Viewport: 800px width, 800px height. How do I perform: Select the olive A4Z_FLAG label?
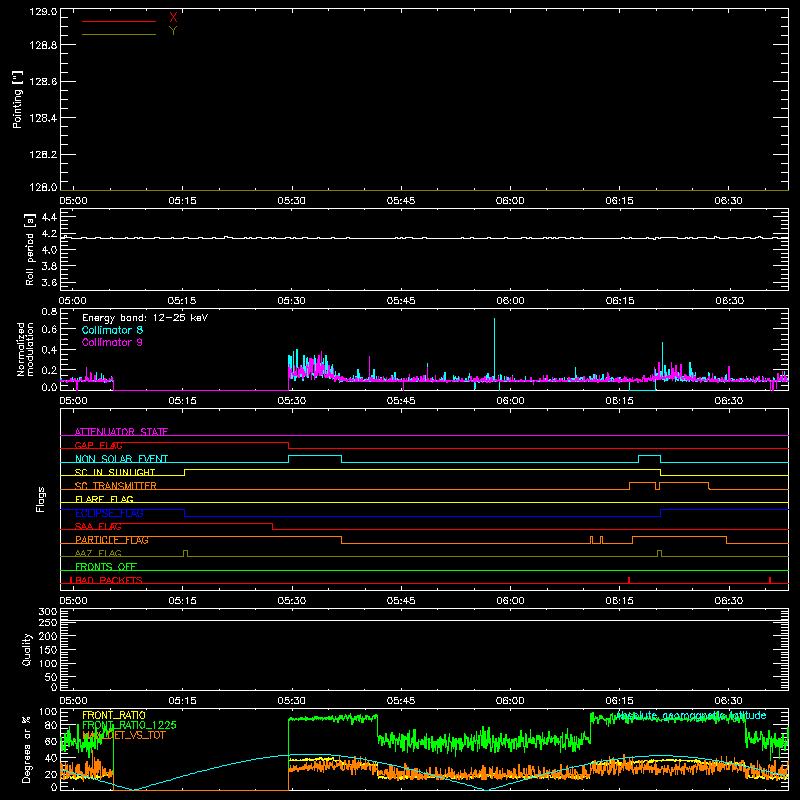[x=98, y=553]
